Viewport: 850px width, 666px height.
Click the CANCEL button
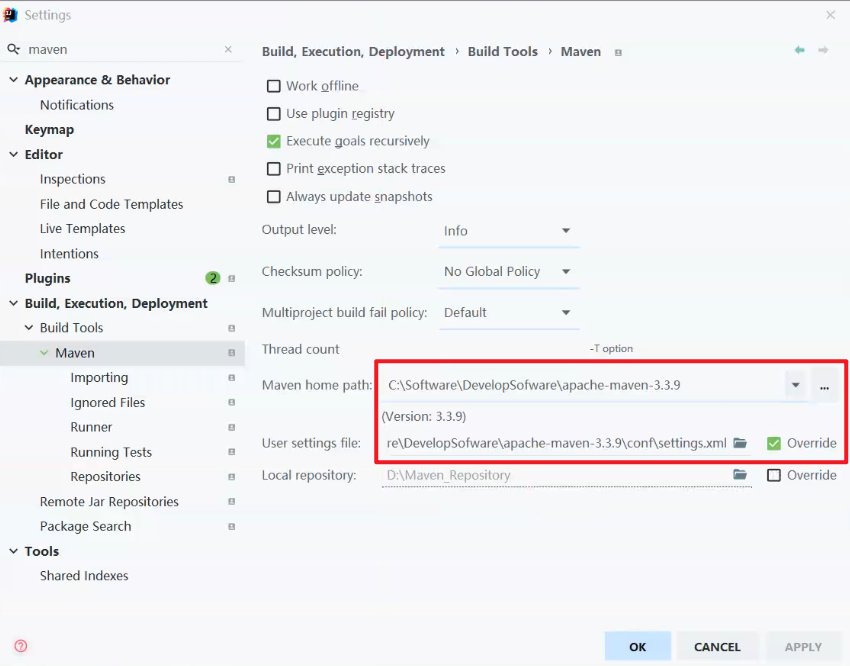(x=717, y=646)
